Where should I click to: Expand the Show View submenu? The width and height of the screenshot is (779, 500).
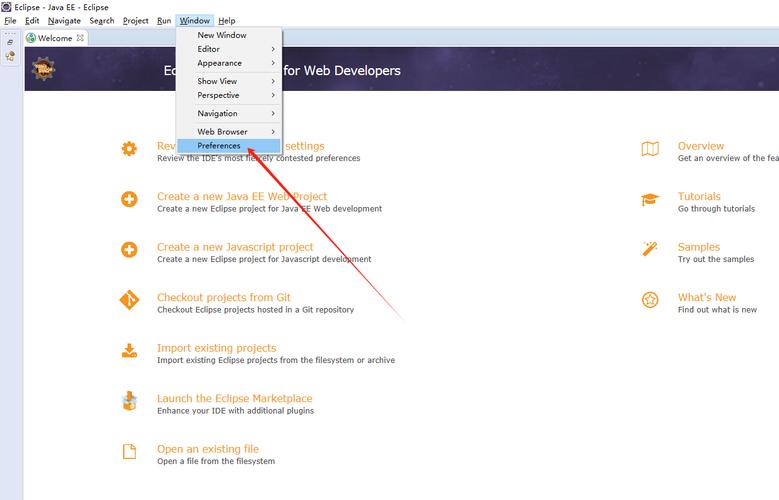pyautogui.click(x=230, y=81)
